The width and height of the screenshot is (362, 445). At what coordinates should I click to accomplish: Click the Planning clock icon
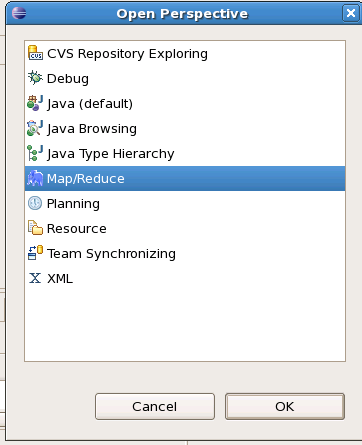tap(35, 203)
